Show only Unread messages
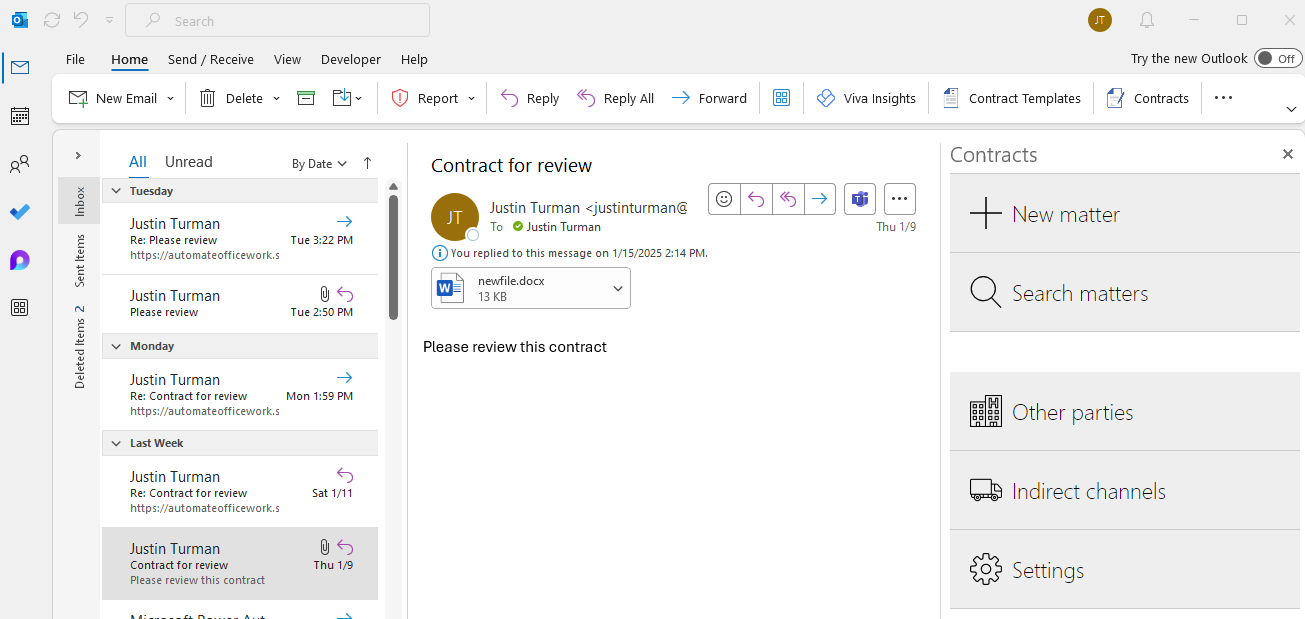 [188, 162]
